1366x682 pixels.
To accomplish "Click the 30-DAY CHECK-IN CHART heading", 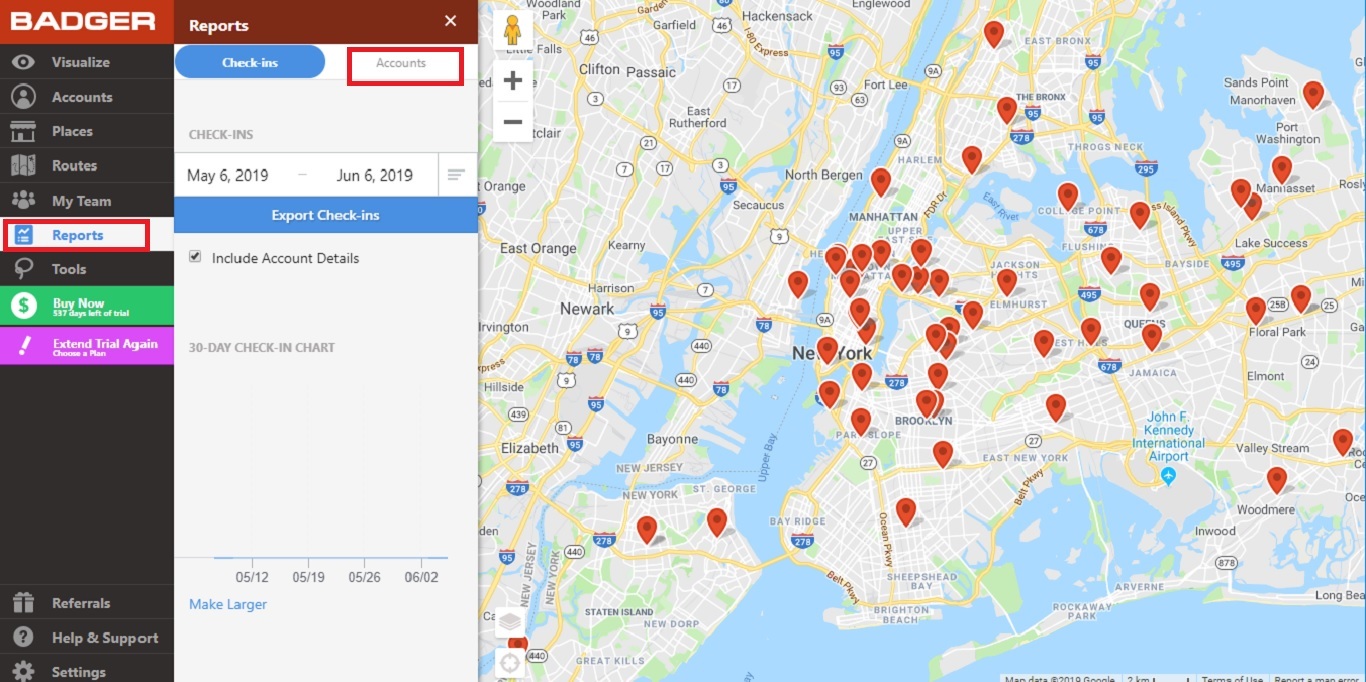I will click(x=262, y=348).
